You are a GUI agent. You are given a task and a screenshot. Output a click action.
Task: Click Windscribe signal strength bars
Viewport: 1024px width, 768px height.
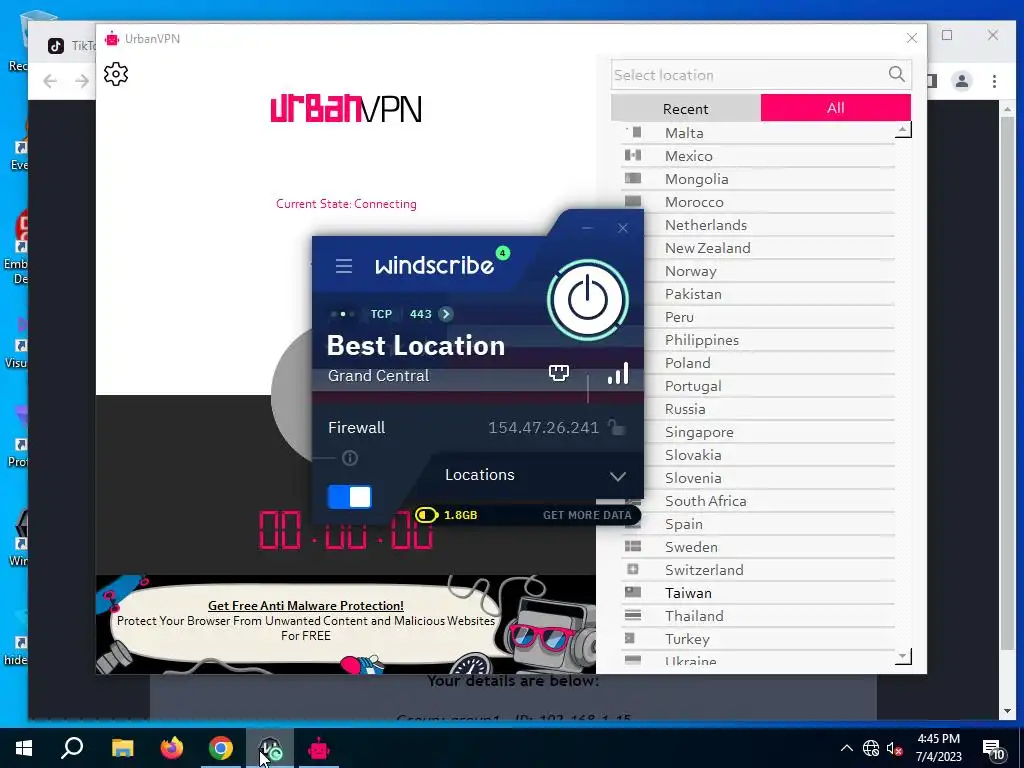(618, 374)
